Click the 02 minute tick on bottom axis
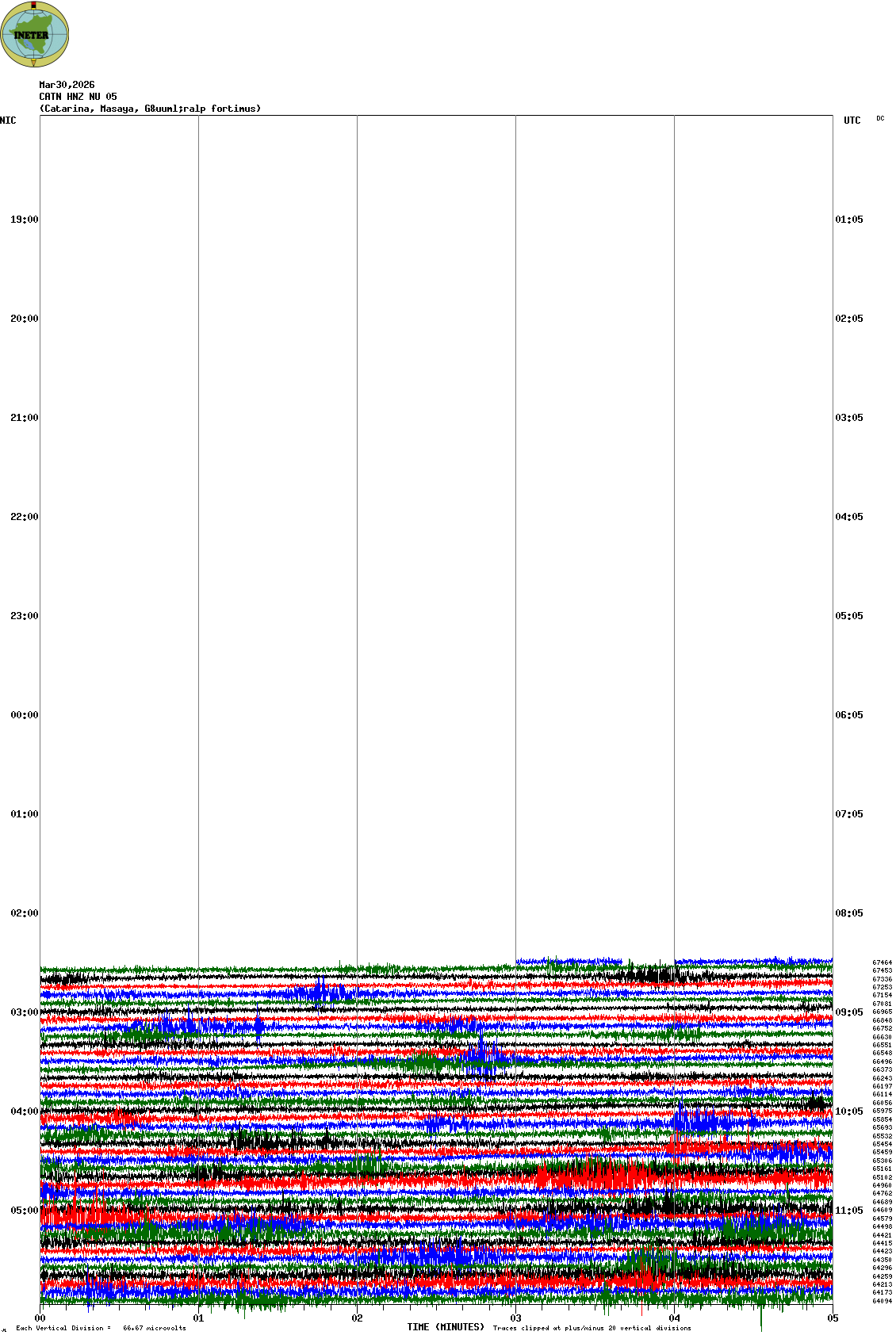The width and height of the screenshot is (896, 1339). click(357, 1318)
